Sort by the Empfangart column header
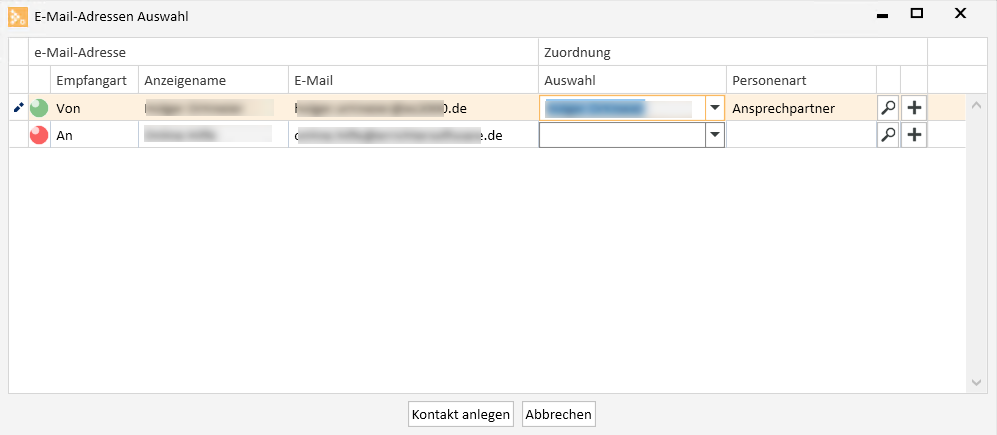Screen dimensions: 997x435 [94, 80]
